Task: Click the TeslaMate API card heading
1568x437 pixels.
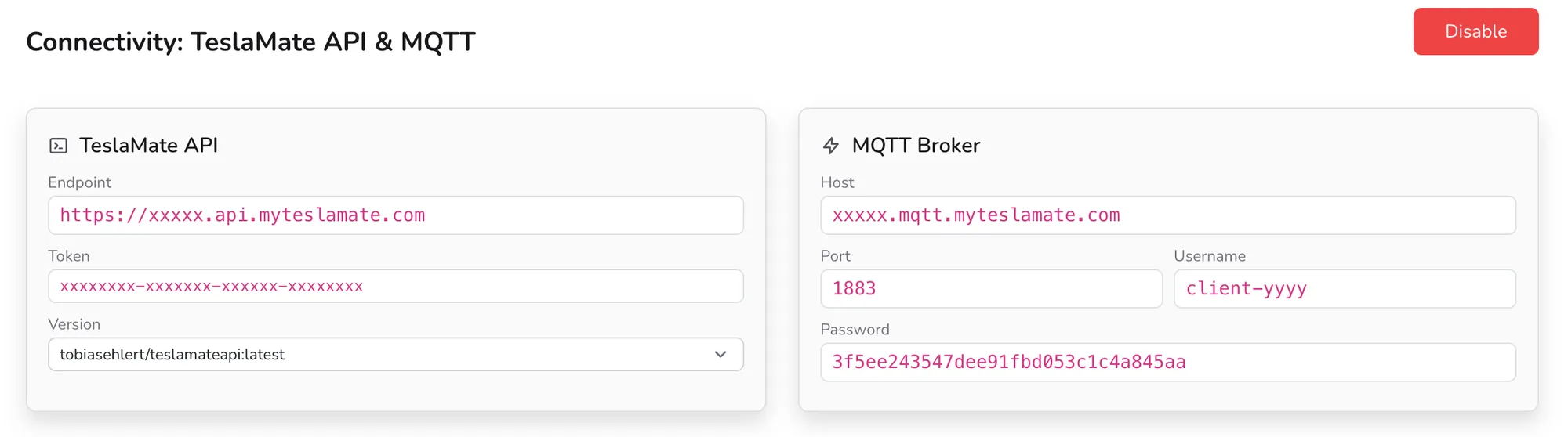Action: (x=149, y=146)
